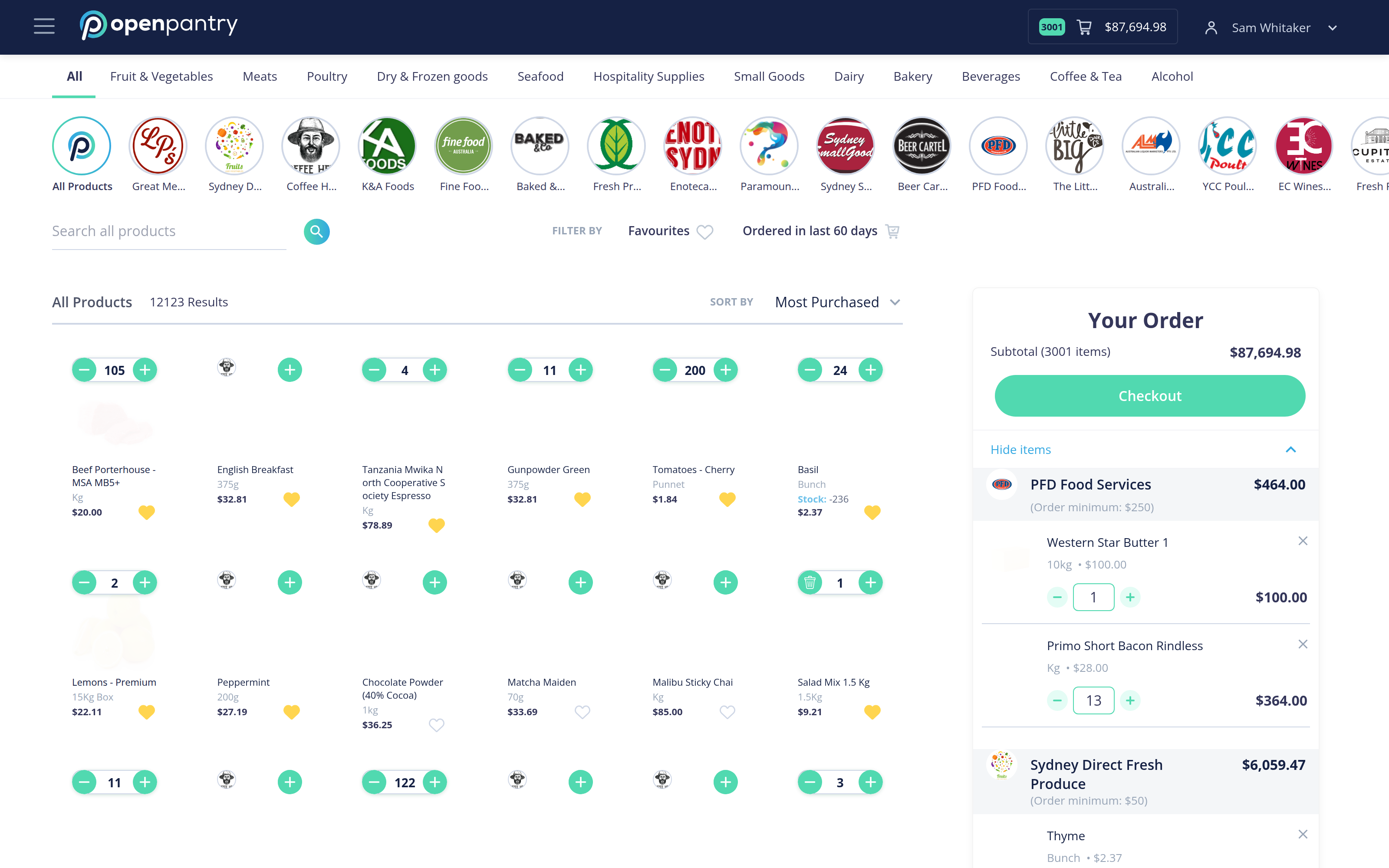Viewport: 1389px width, 868px height.
Task: Open the Seafood category tab
Action: (540, 76)
